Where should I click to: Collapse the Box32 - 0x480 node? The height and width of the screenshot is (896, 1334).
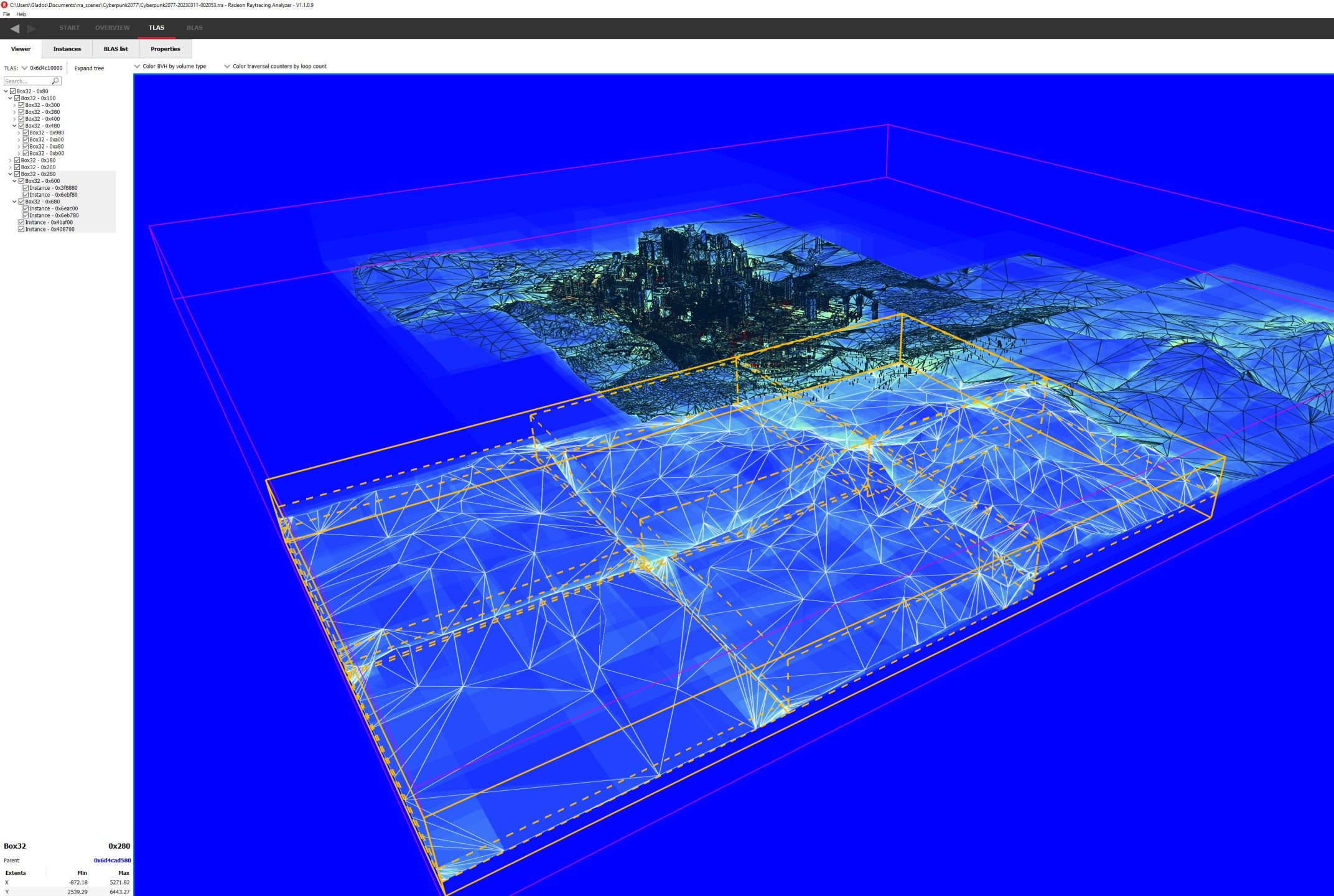(14, 126)
